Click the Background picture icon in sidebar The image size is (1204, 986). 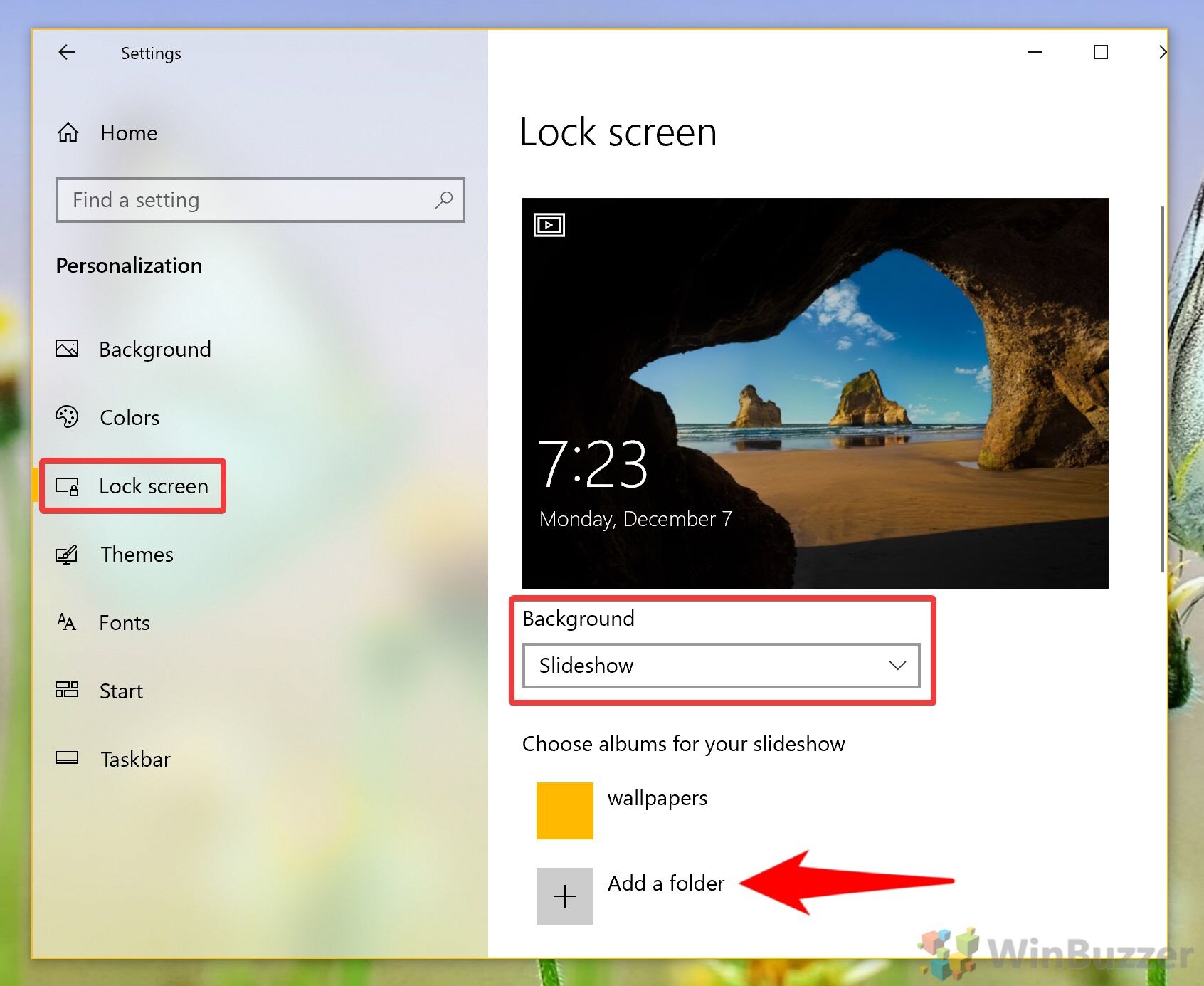pos(67,349)
